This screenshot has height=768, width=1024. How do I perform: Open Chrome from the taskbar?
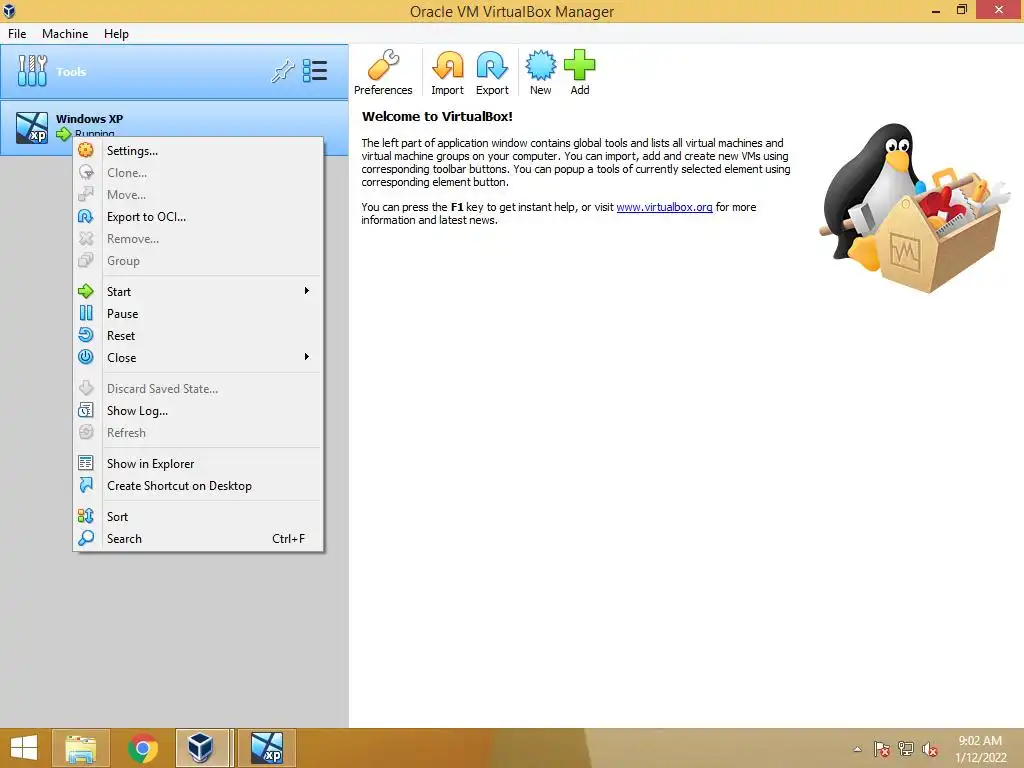[142, 748]
